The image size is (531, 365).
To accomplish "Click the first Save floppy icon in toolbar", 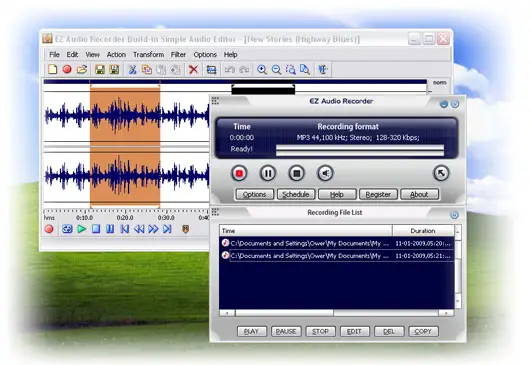I will [100, 69].
